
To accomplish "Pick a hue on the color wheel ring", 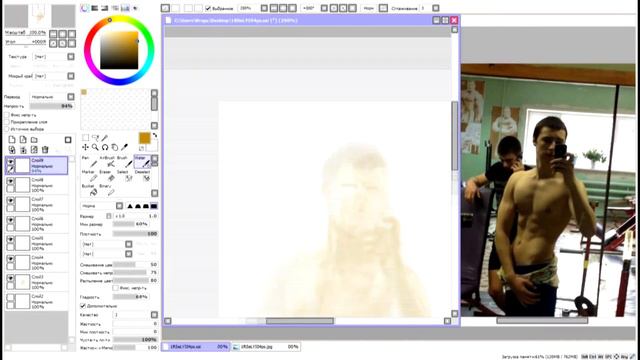I will tap(109, 20).
